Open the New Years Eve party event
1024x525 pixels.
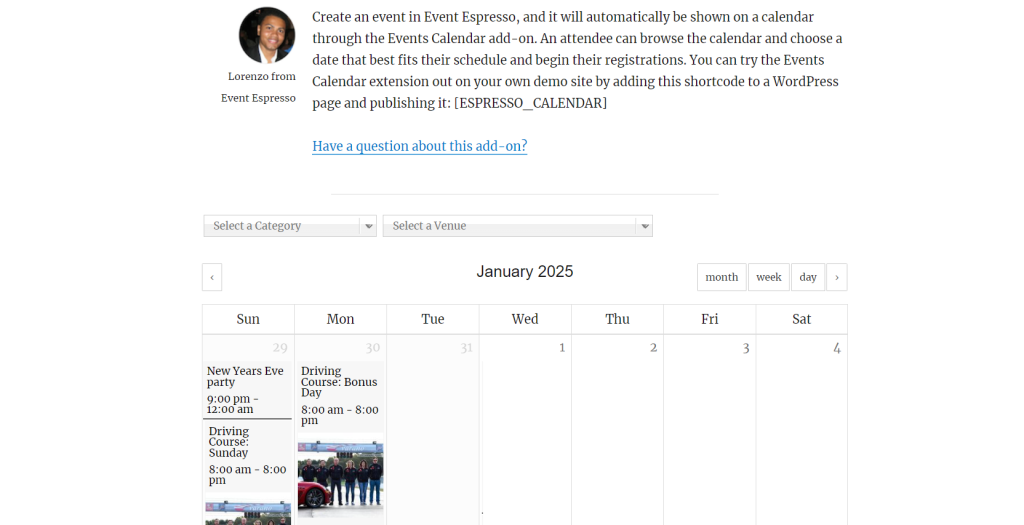coord(245,377)
